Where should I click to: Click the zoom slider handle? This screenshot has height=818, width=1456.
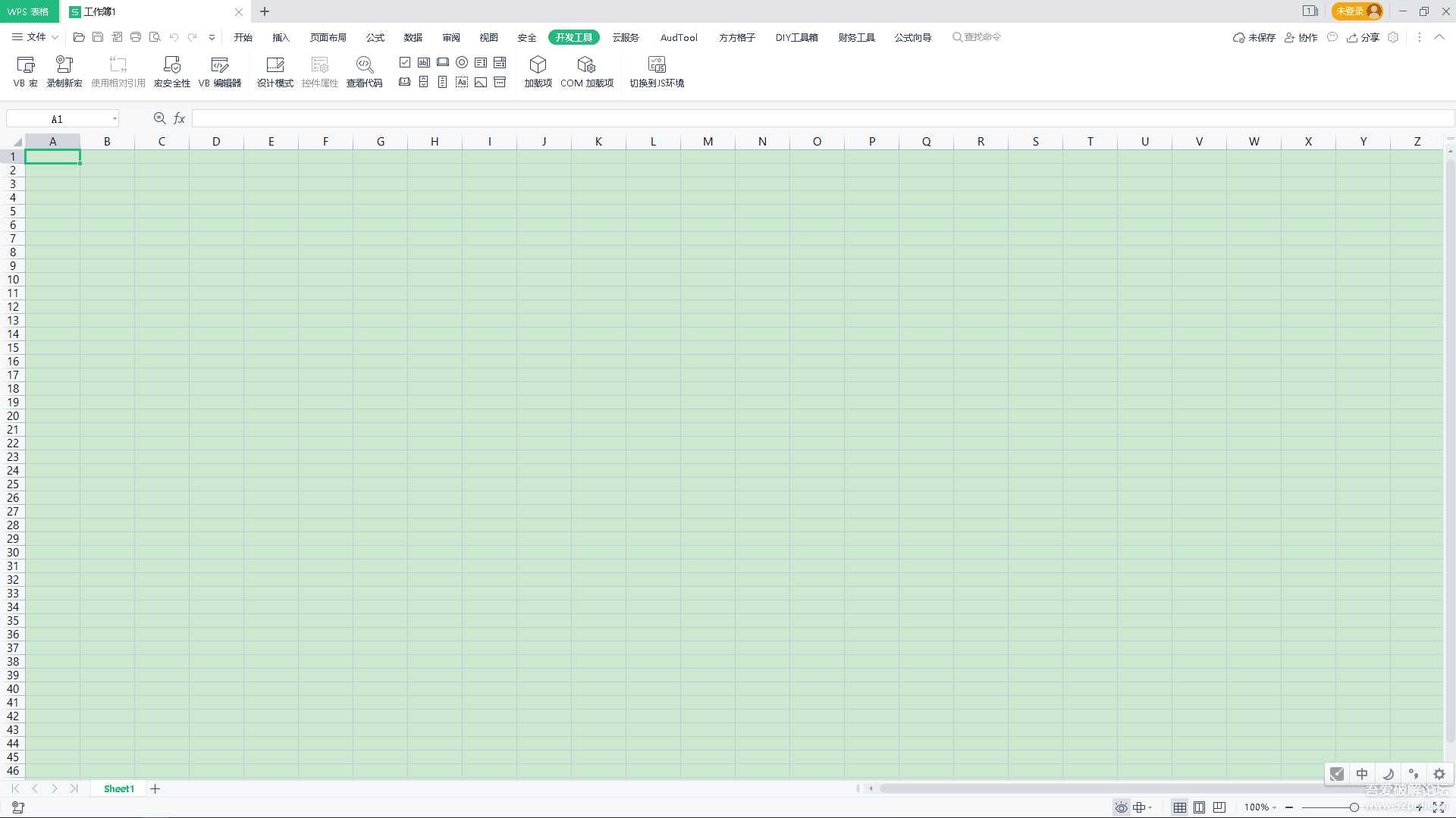(x=1354, y=807)
